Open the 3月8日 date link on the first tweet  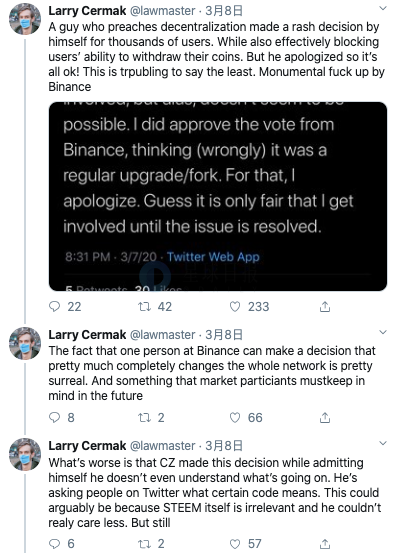(224, 11)
